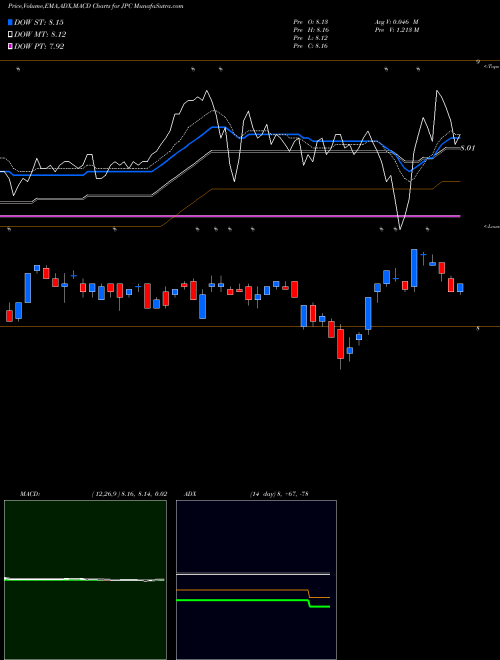The width and height of the screenshot is (500, 660).
Task: Click the 'Pre C: 8.16' value
Action: (x=311, y=46)
